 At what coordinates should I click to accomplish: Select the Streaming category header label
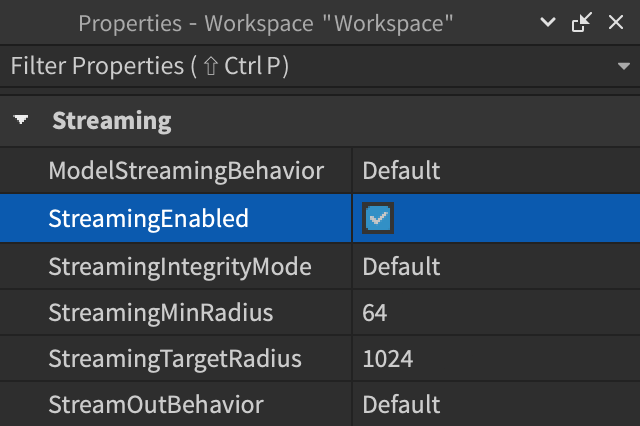click(x=111, y=122)
